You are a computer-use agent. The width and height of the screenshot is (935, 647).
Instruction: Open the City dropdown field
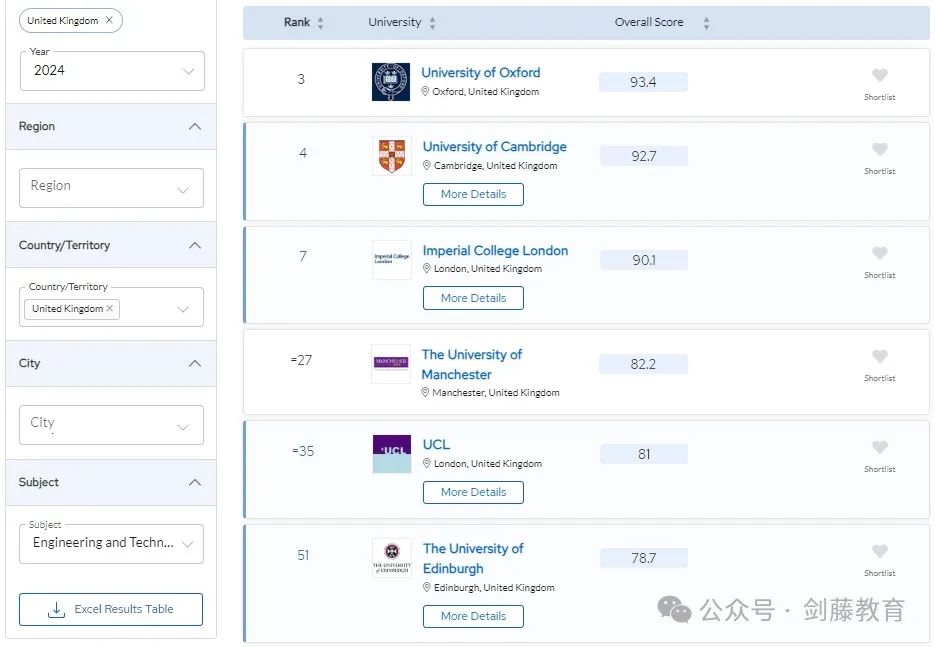click(x=112, y=425)
